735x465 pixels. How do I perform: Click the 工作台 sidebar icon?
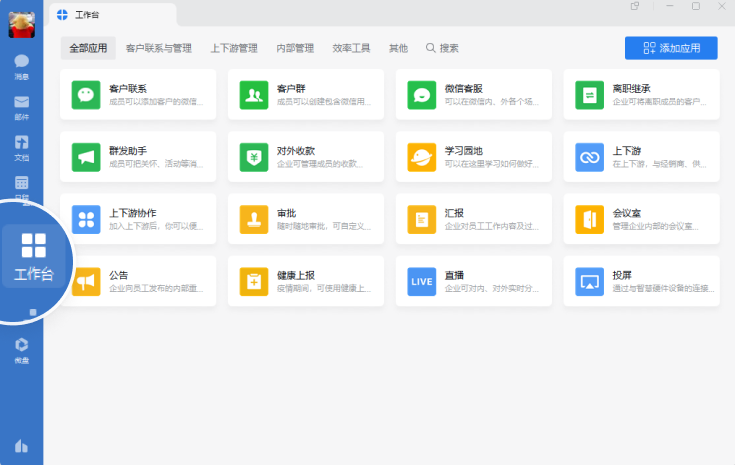[33, 257]
